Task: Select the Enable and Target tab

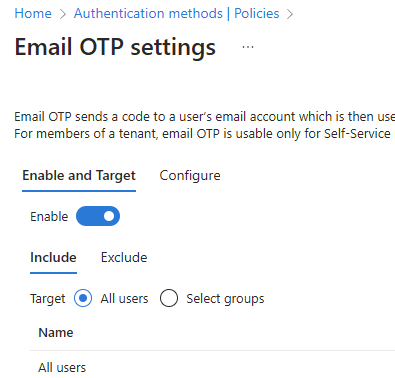Action: coord(79,176)
